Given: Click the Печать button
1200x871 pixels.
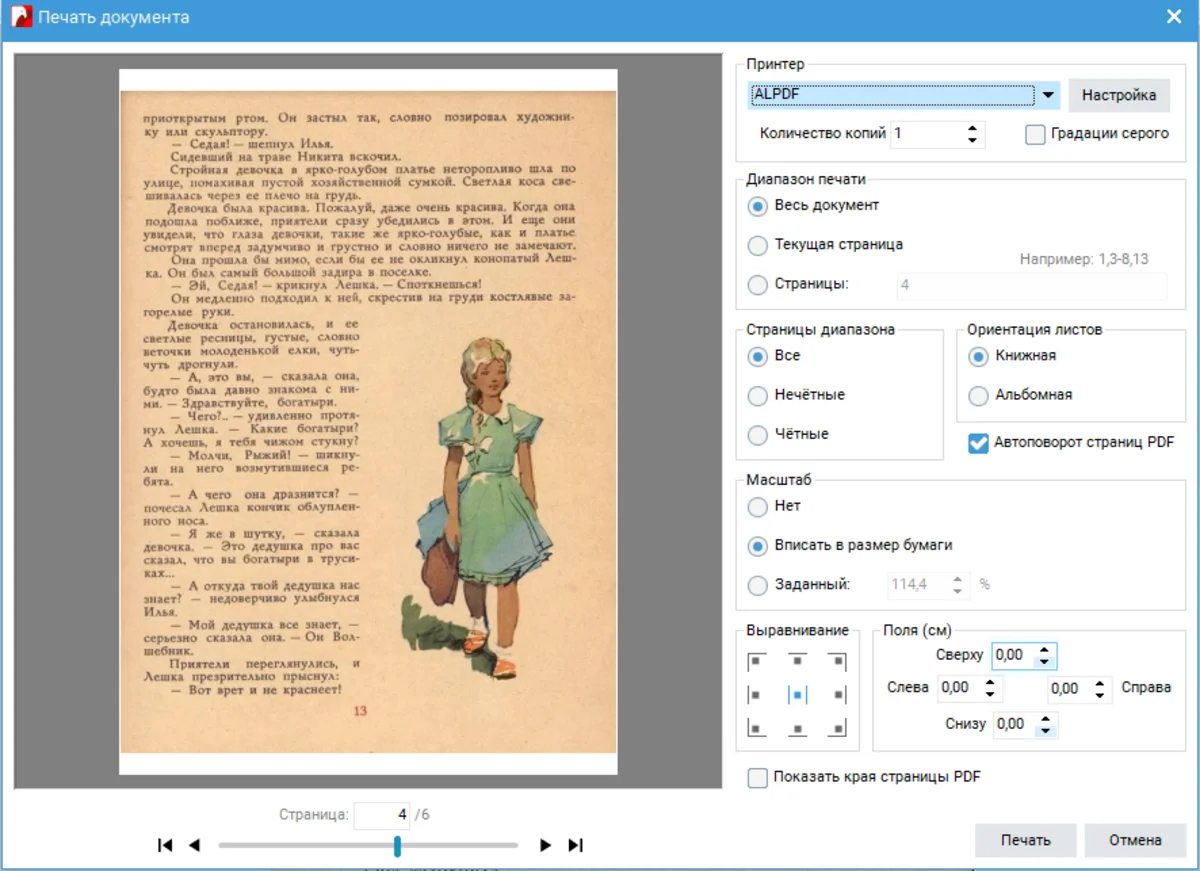Looking at the screenshot, I should click(1026, 840).
